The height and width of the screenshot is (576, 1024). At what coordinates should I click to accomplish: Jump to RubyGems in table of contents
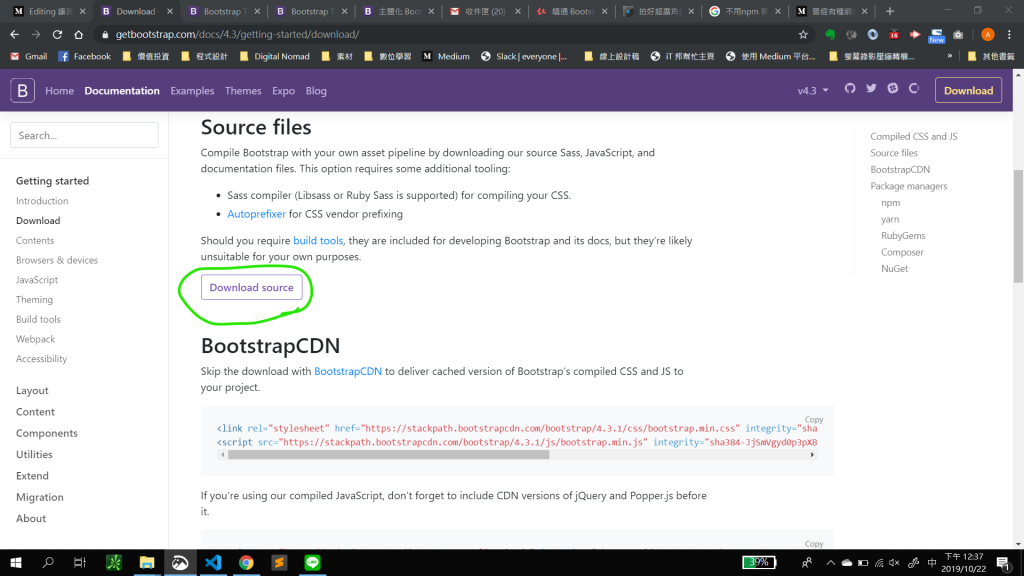(903, 236)
